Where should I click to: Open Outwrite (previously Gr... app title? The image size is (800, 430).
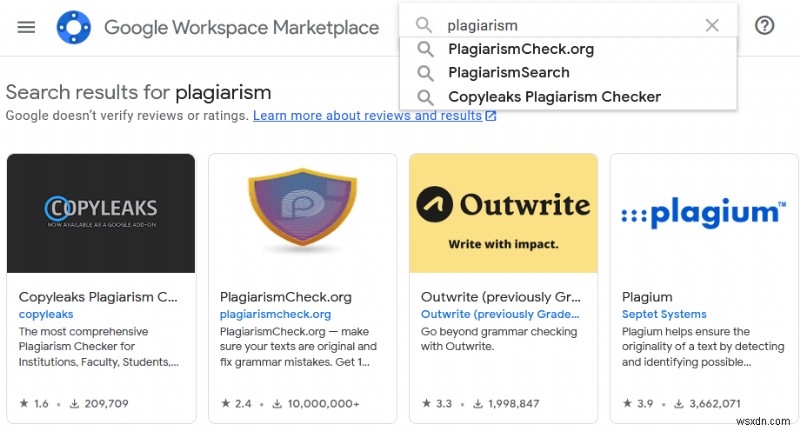pyautogui.click(x=501, y=297)
